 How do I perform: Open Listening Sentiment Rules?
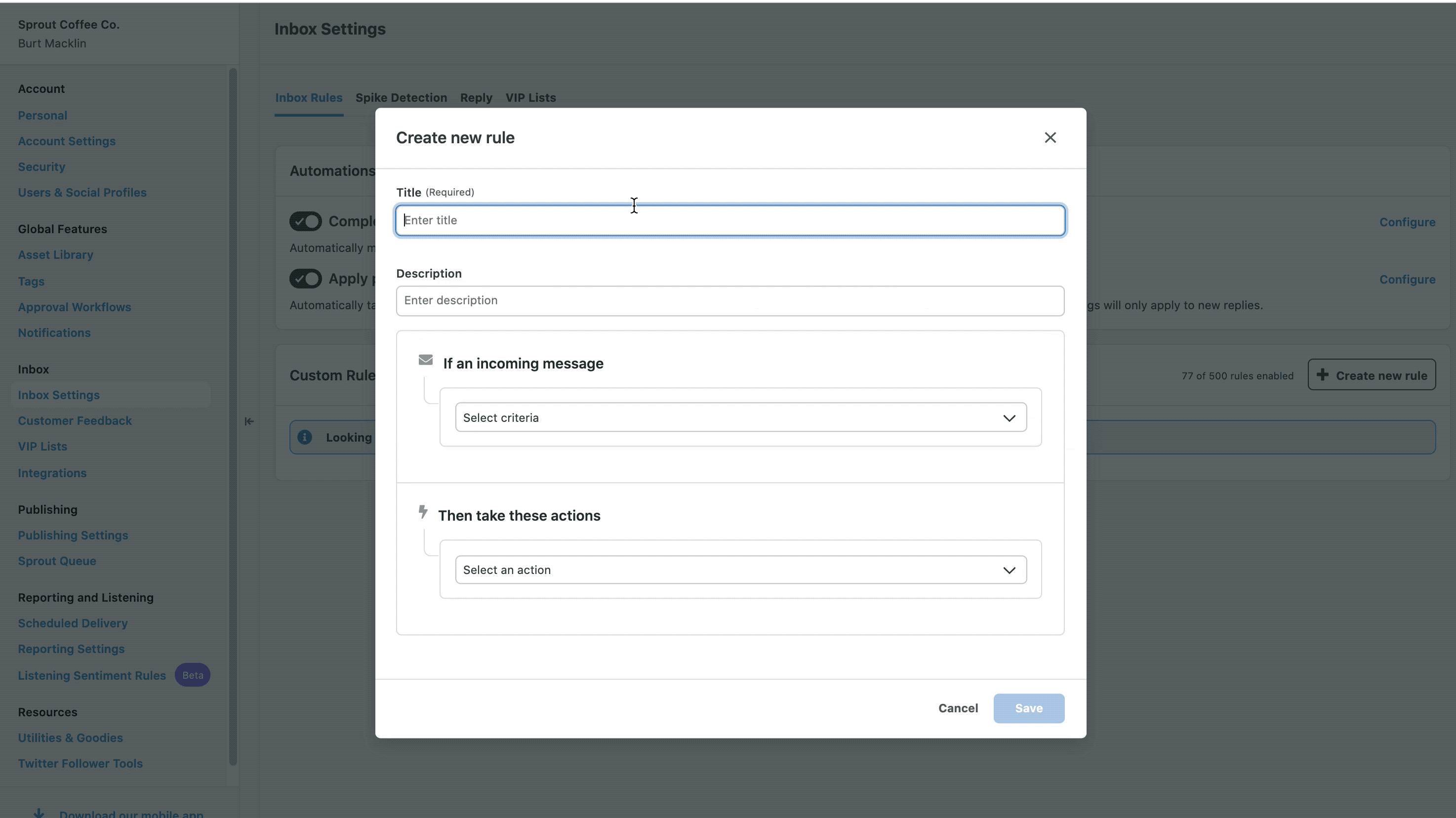pyautogui.click(x=92, y=676)
